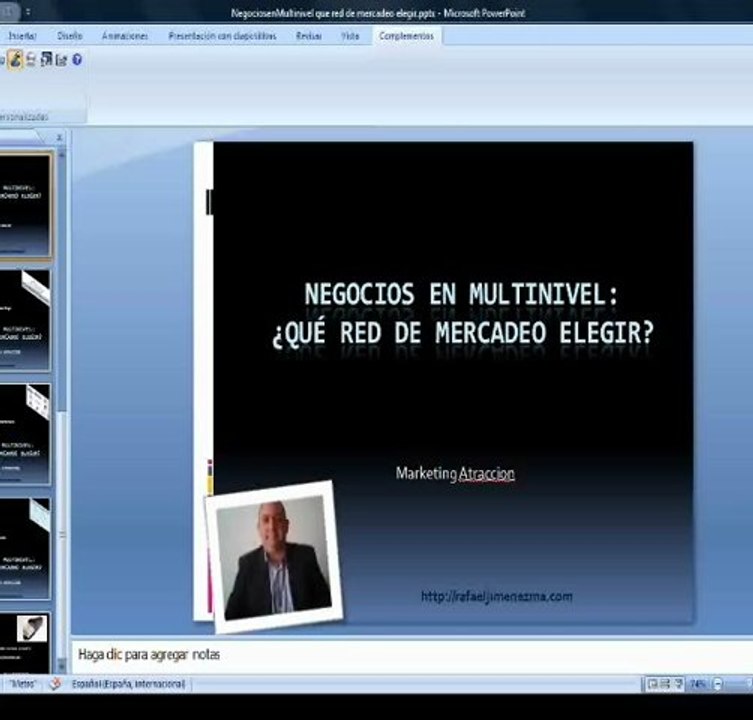Click the blue help question-mark icon in the toolbar
This screenshot has width=753, height=720.
77,60
